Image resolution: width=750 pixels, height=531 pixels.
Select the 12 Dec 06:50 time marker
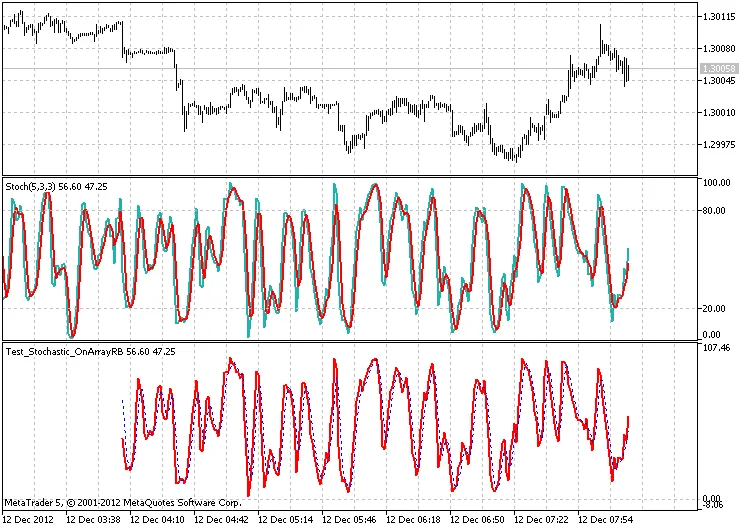478,520
